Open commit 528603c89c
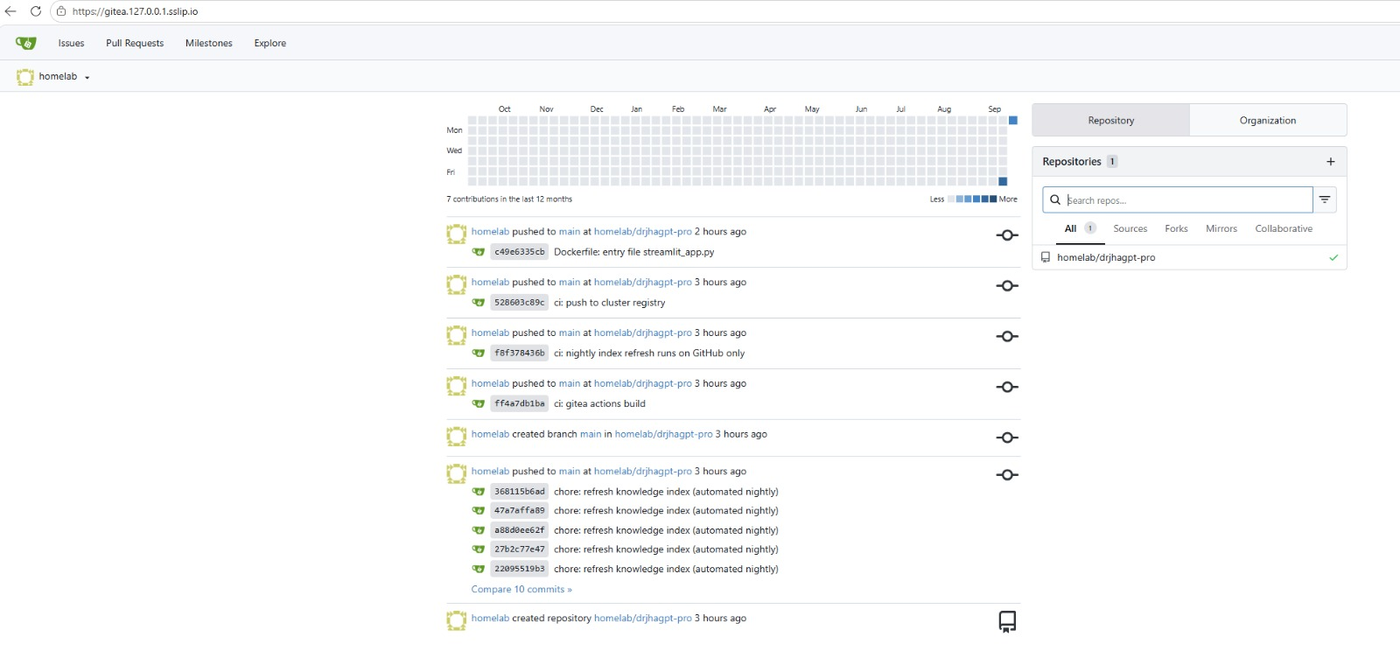The height and width of the screenshot is (672, 1400). click(519, 303)
